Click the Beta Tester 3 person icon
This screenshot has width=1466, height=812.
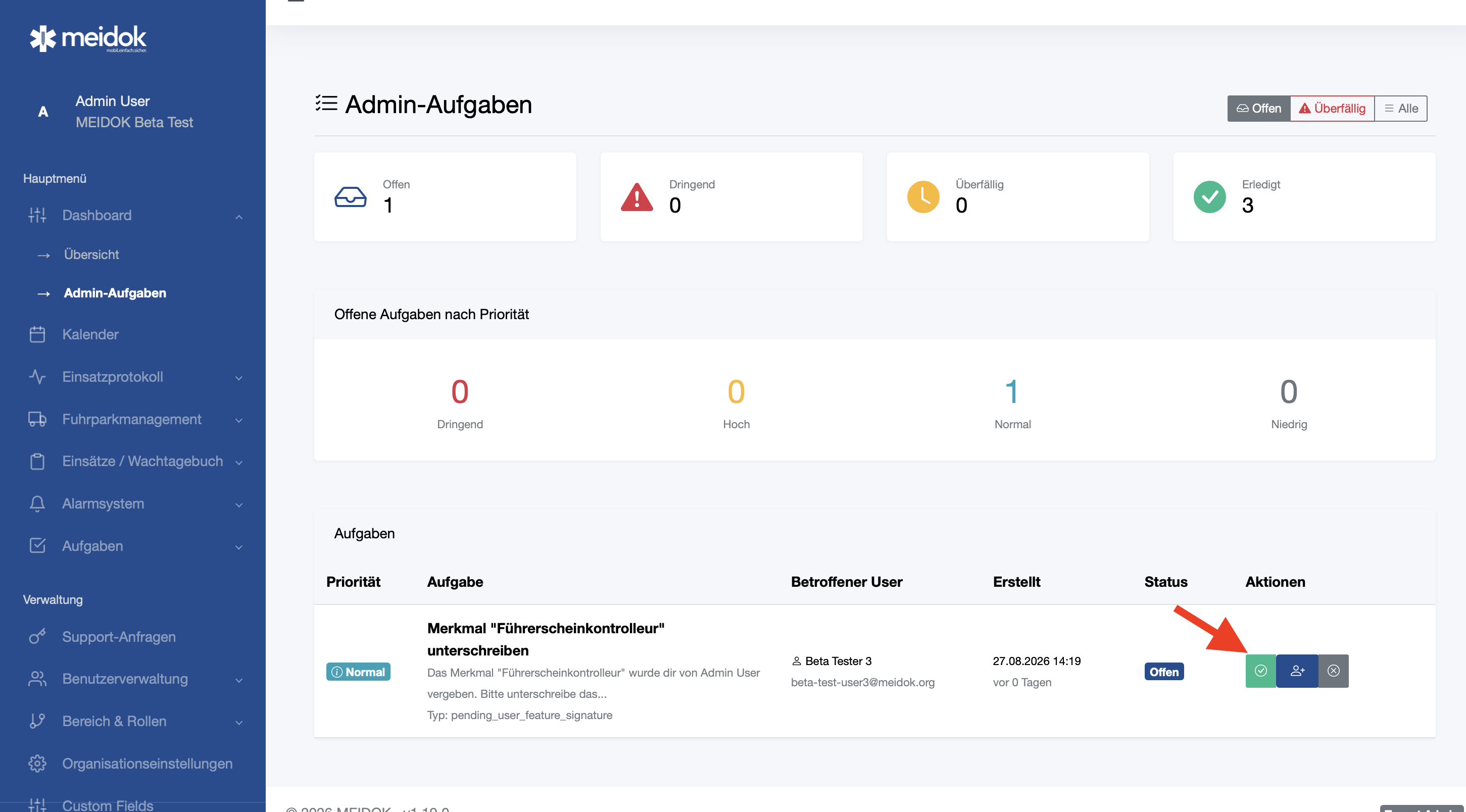797,661
